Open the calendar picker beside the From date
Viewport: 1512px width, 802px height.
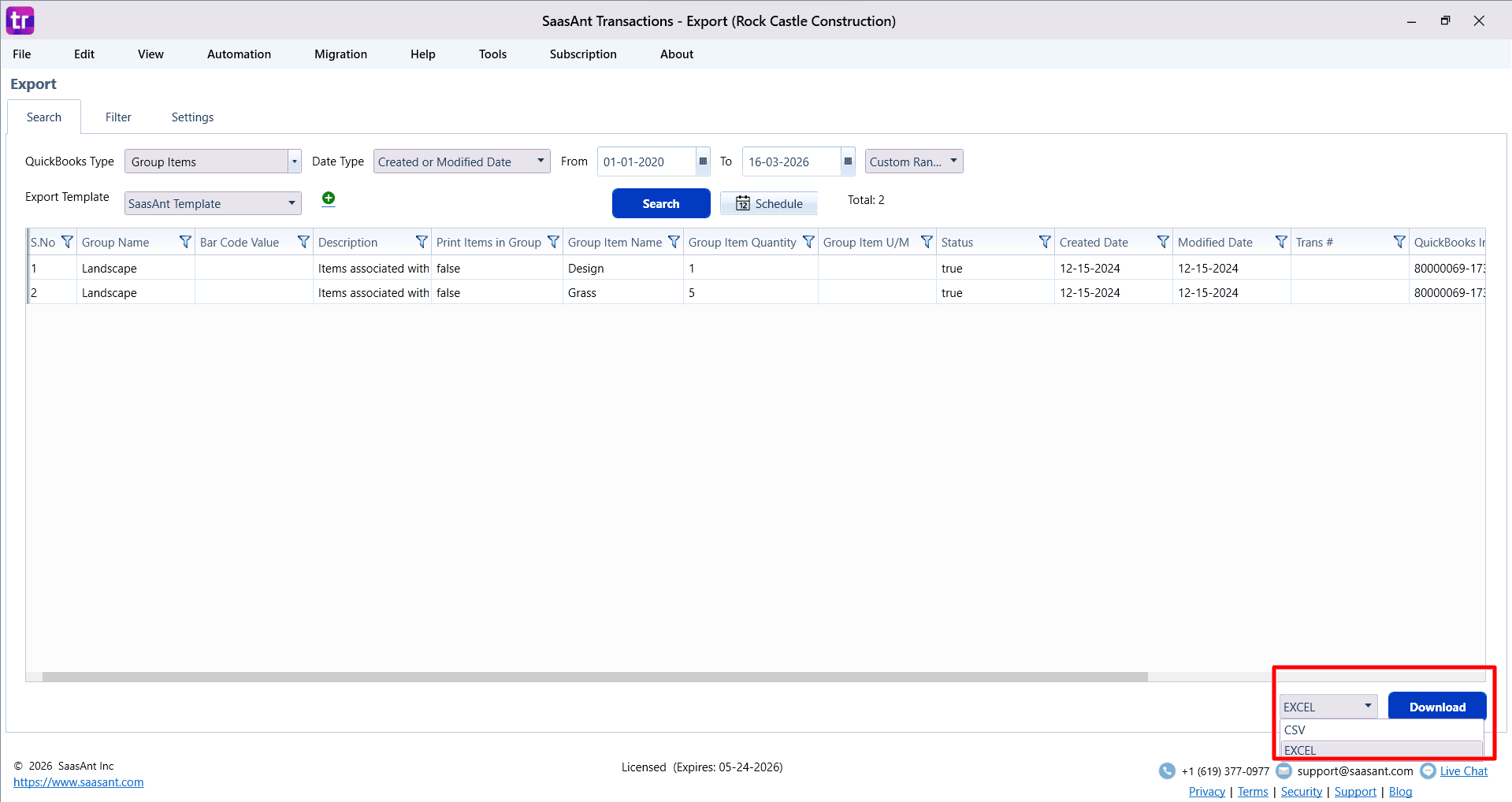(x=702, y=162)
